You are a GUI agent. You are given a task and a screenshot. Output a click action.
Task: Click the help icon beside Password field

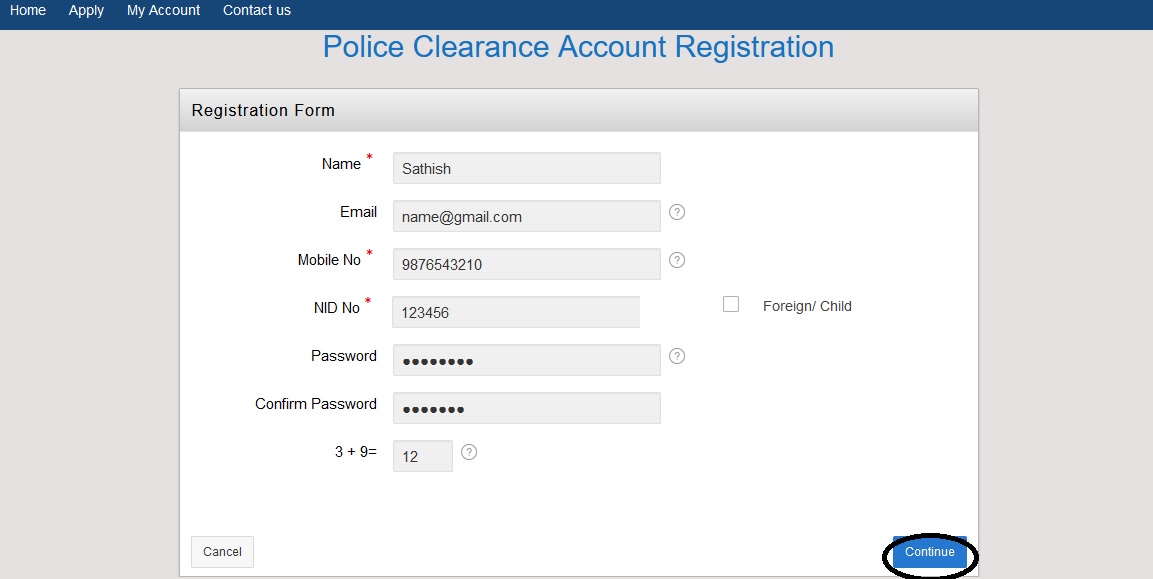click(x=677, y=356)
